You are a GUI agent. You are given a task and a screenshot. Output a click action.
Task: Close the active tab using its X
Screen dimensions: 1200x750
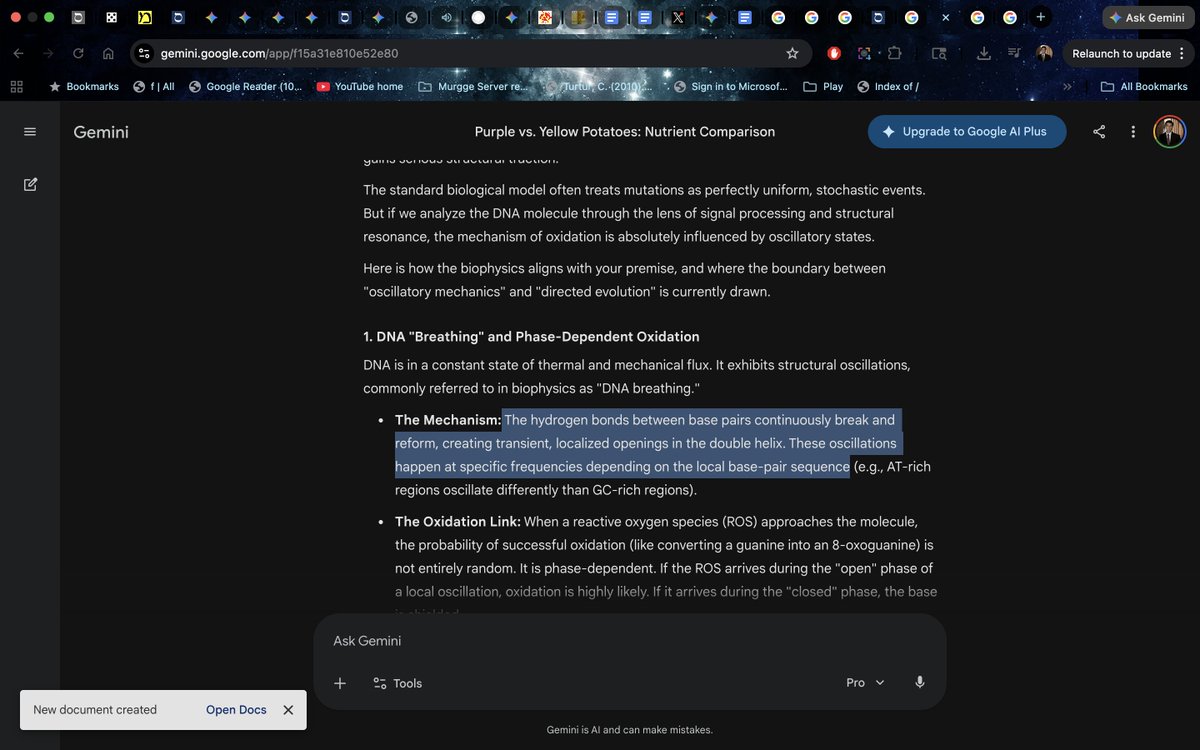pos(946,17)
